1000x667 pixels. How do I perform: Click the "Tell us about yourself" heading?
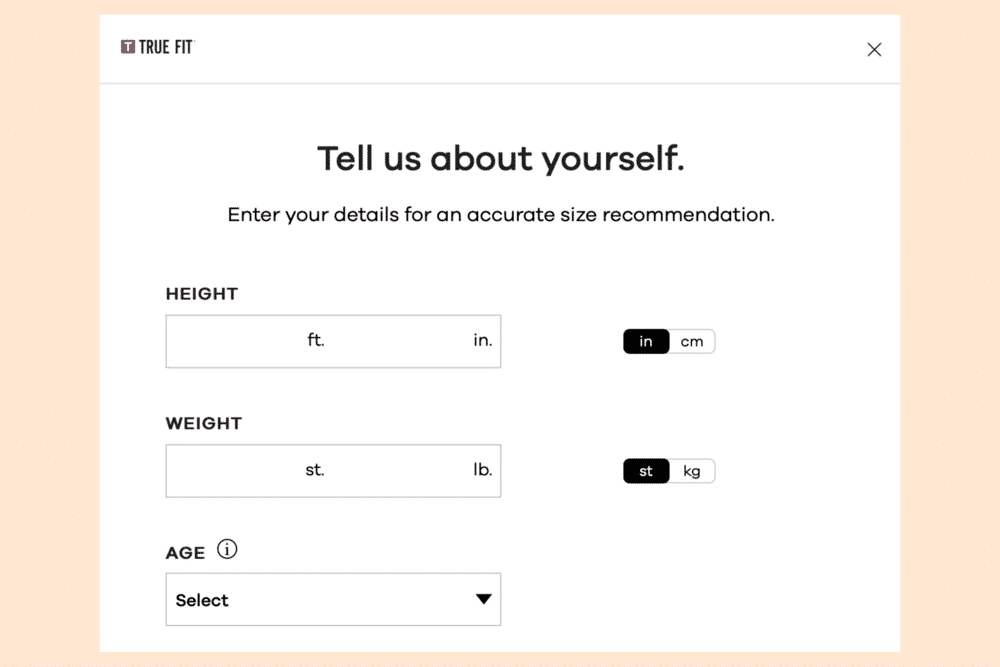pyautogui.click(x=500, y=159)
